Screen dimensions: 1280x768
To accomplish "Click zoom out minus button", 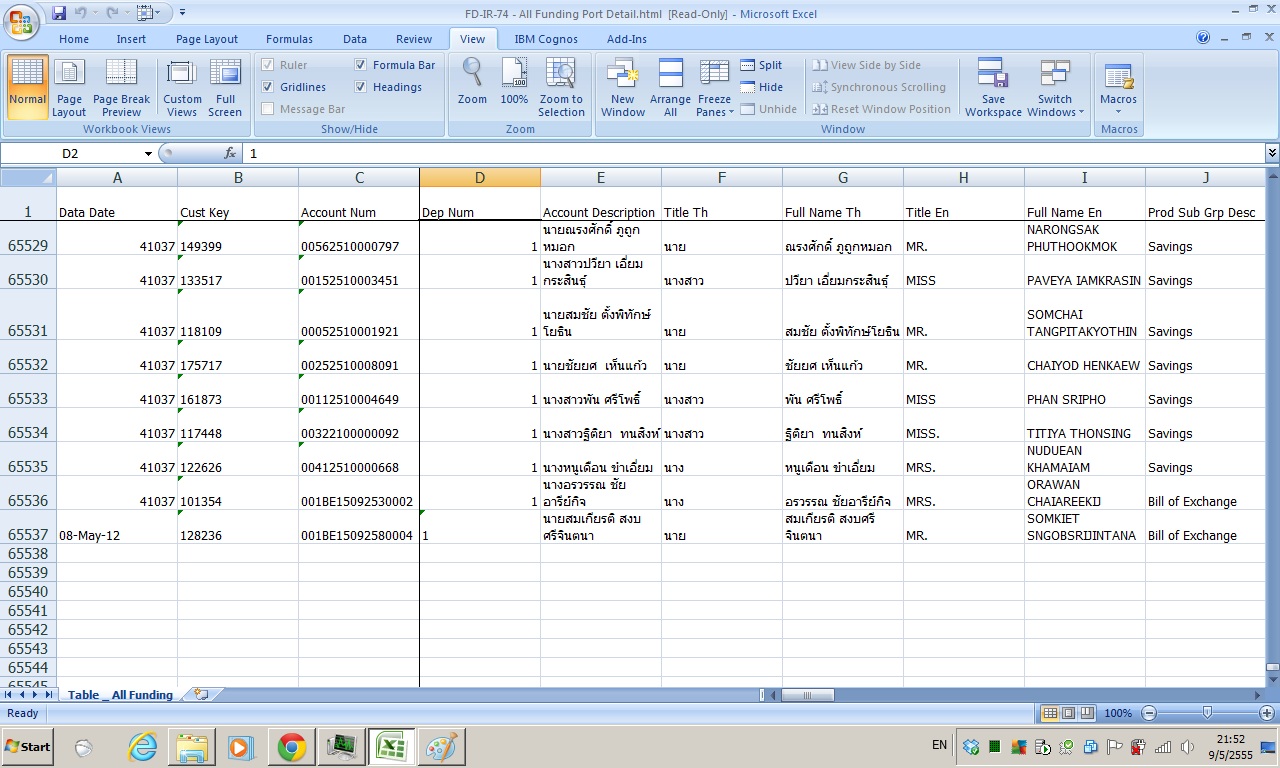I will 1149,713.
